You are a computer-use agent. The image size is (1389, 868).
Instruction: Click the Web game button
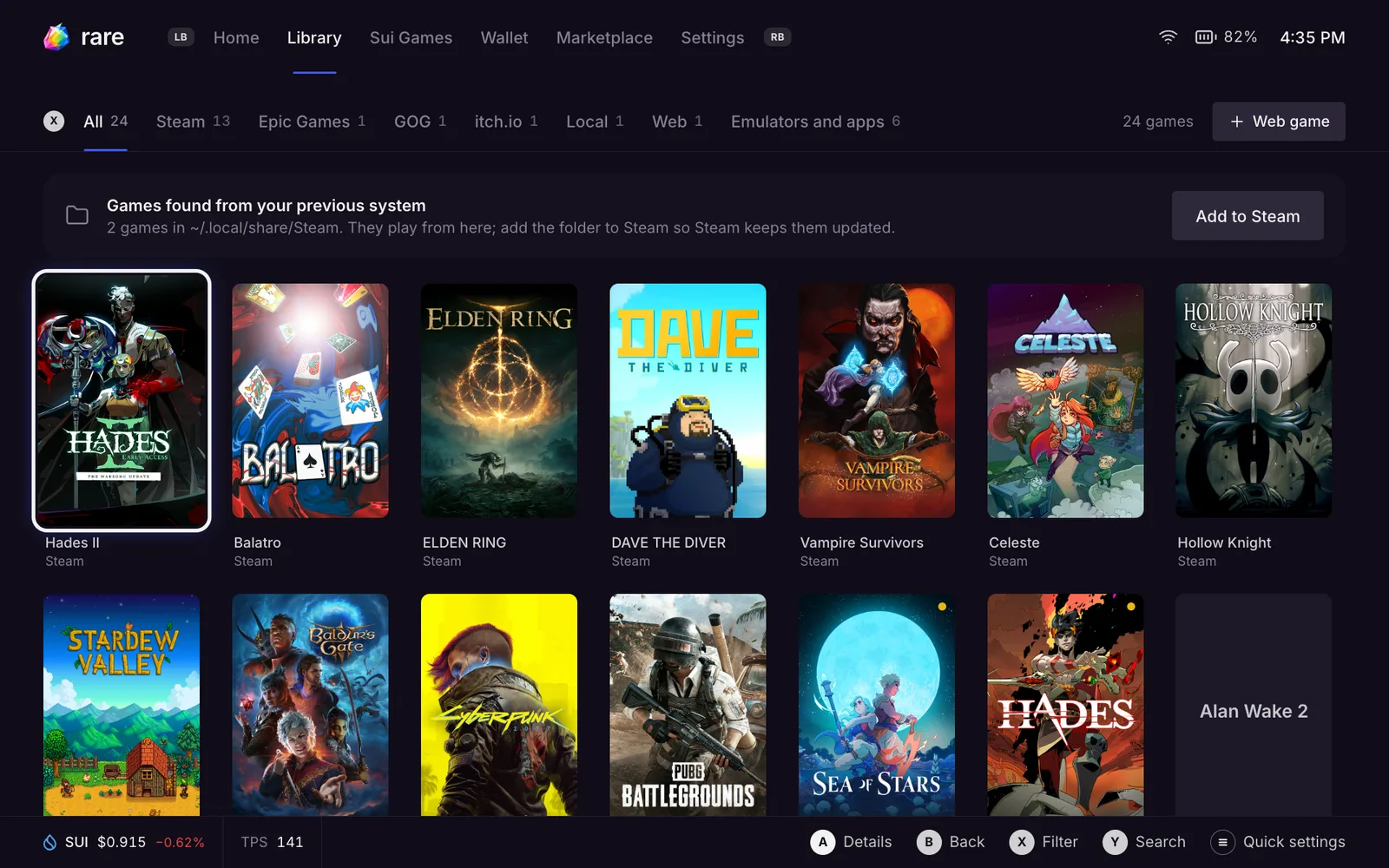[x=1279, y=122]
